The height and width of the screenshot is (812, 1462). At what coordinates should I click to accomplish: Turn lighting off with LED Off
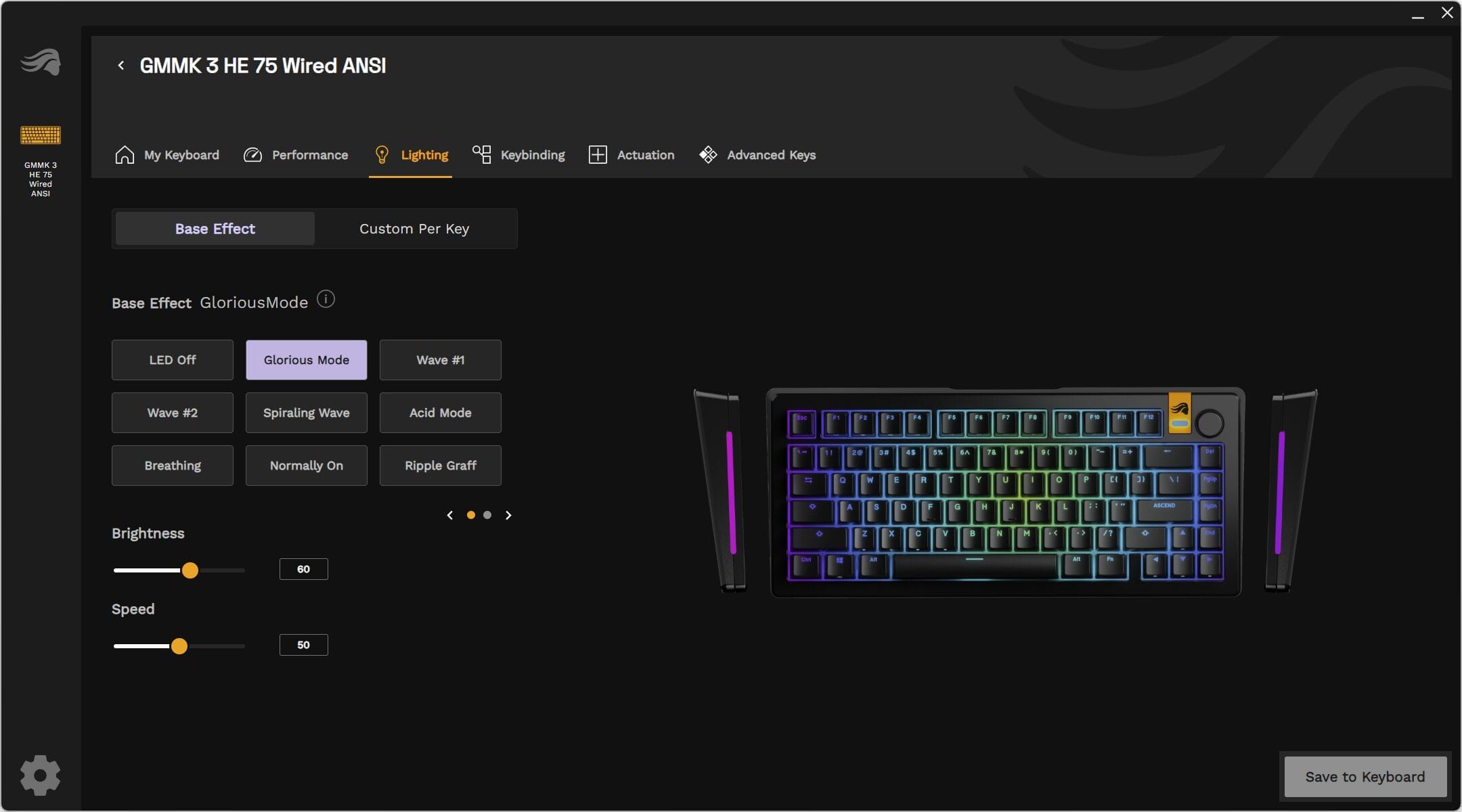pyautogui.click(x=173, y=360)
